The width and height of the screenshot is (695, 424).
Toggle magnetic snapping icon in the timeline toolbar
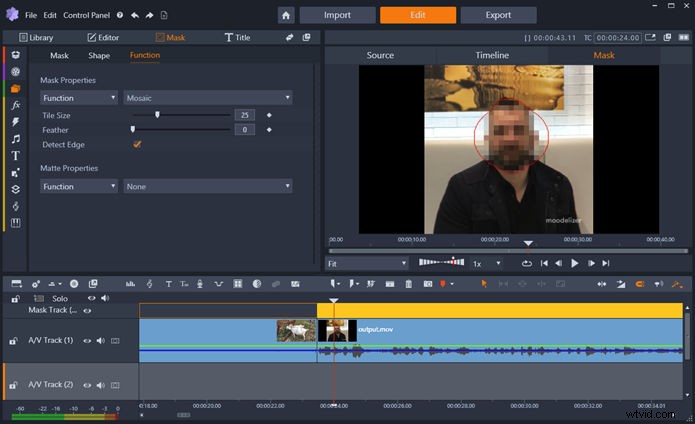tap(640, 284)
